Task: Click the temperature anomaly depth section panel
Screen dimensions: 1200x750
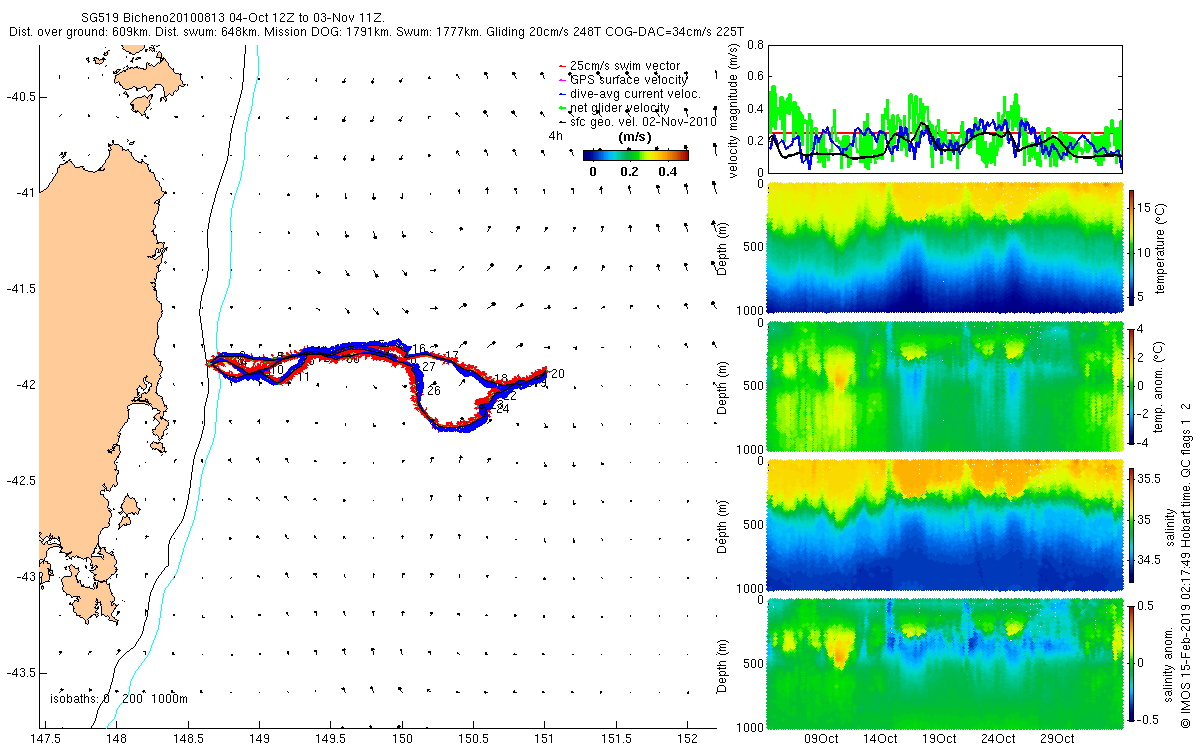Action: [x=945, y=384]
